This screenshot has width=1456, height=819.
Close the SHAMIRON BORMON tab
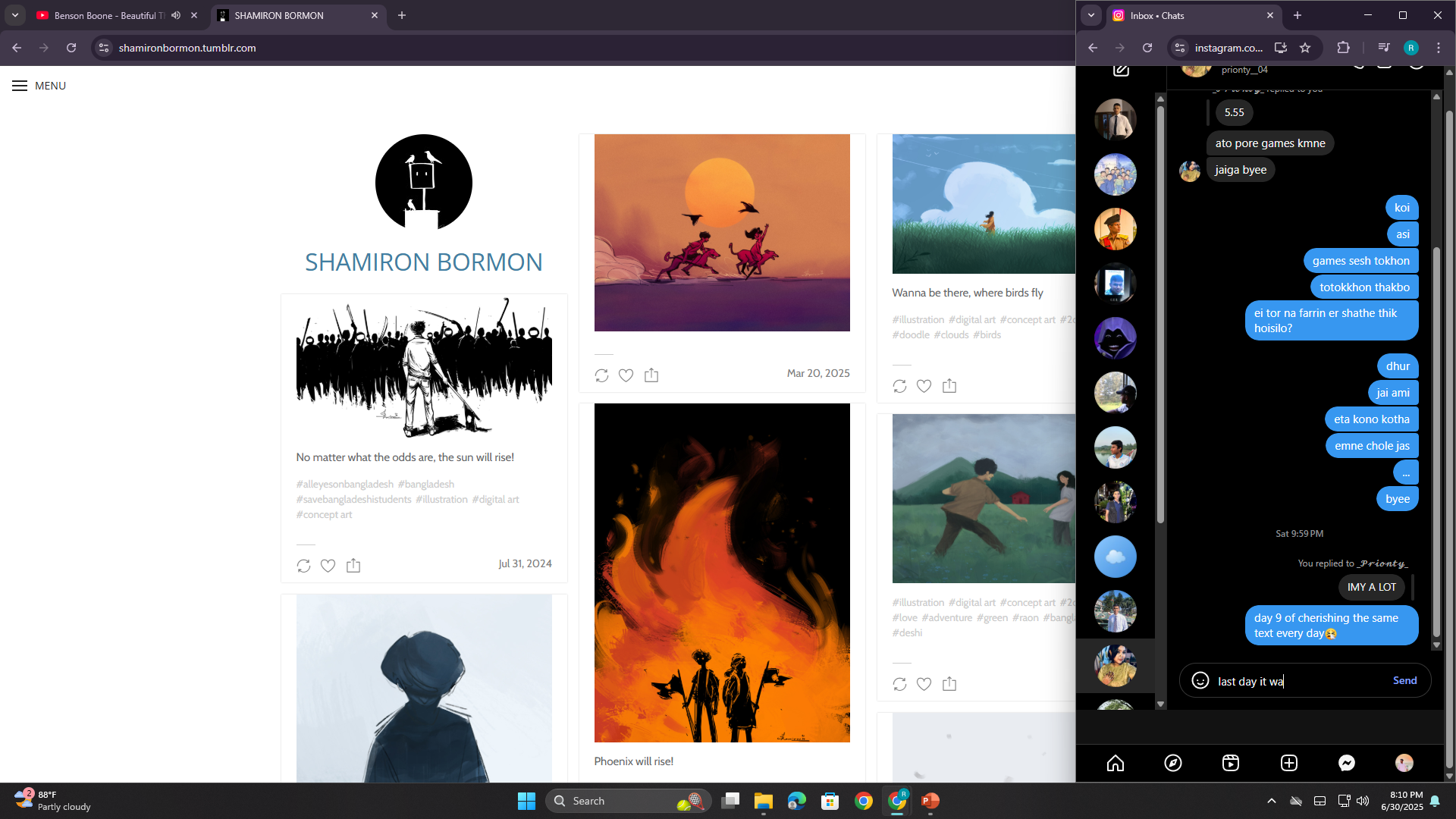[375, 15]
